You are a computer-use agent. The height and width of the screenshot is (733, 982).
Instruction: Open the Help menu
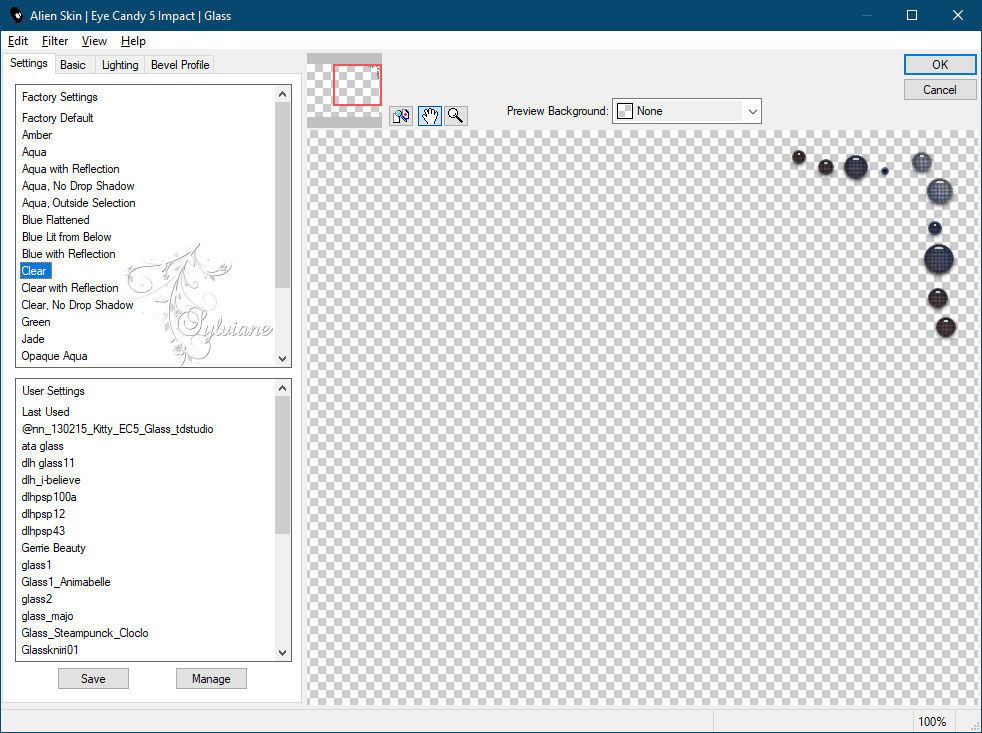pos(133,41)
